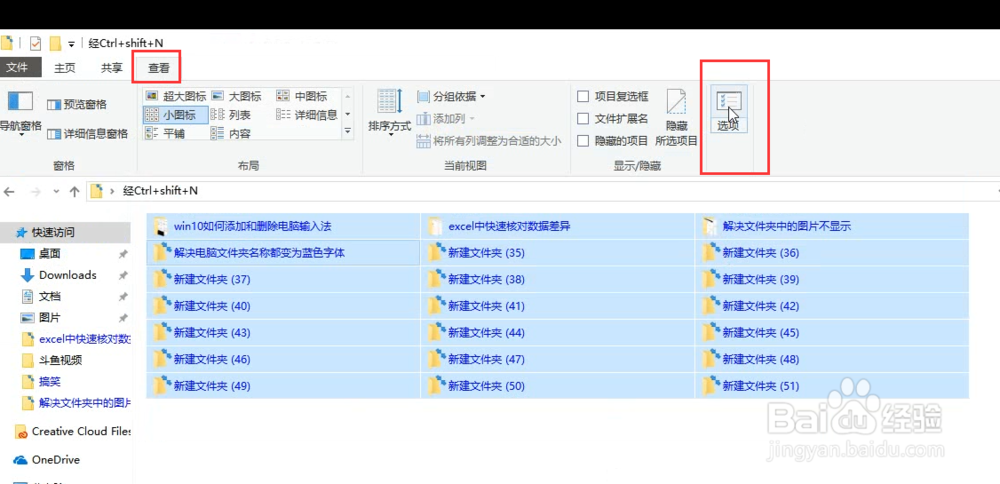Select 详细信息 details layout
The width and height of the screenshot is (1000, 484).
pos(307,115)
